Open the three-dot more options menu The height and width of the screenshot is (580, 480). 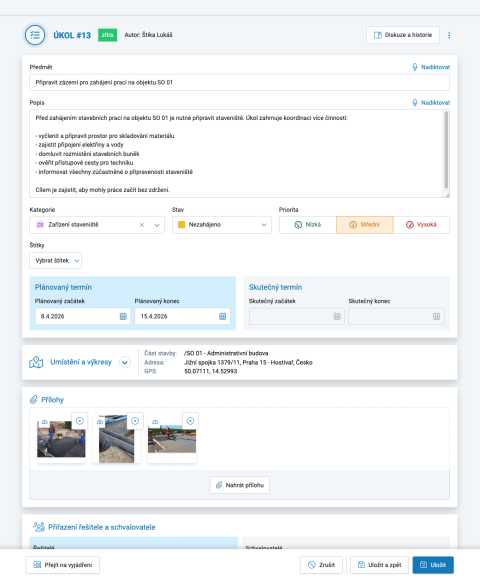(449, 35)
